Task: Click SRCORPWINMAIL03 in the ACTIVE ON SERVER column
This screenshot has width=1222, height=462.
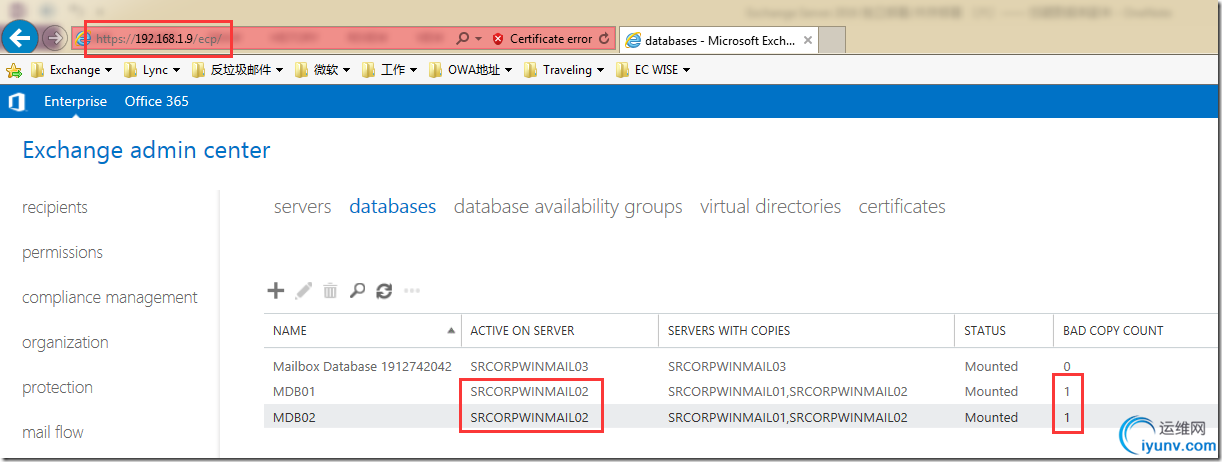Action: (x=529, y=367)
